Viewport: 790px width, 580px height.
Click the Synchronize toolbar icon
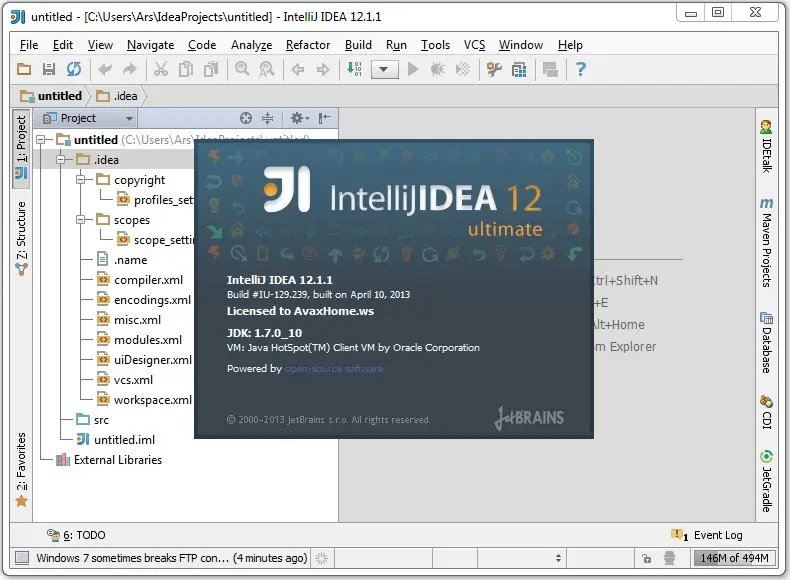click(74, 69)
